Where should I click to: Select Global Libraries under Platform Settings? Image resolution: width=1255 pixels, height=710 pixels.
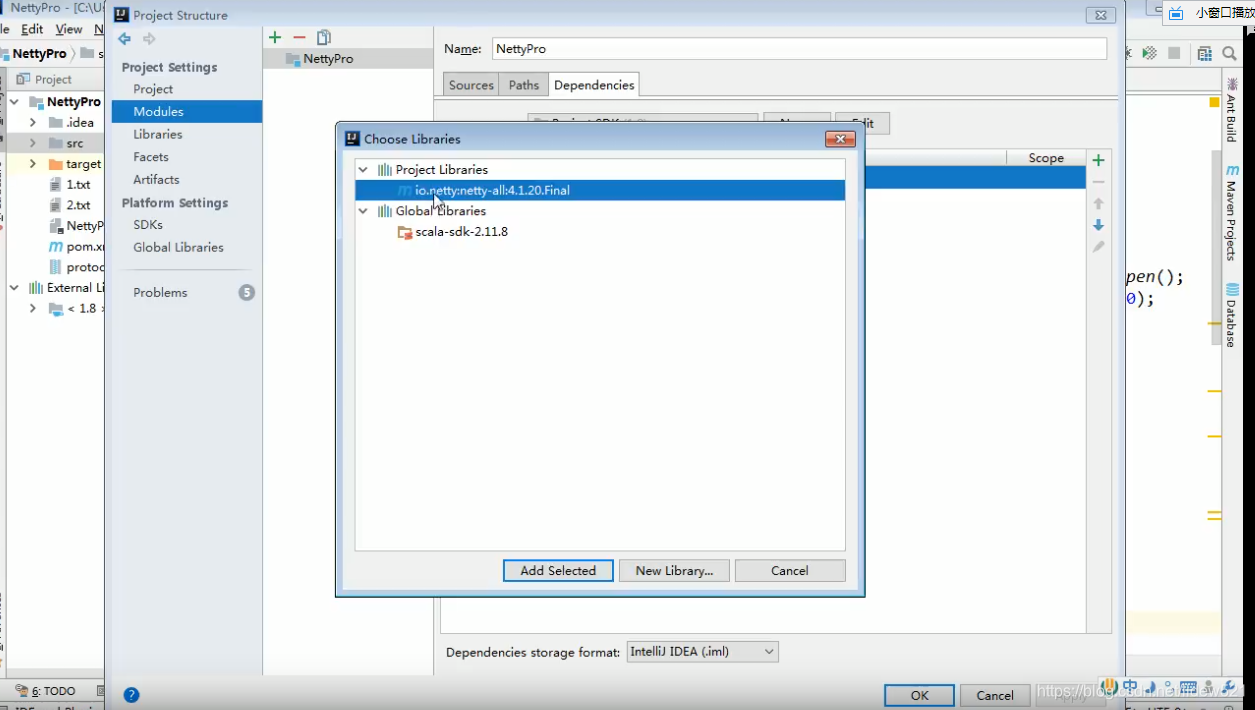(x=178, y=247)
